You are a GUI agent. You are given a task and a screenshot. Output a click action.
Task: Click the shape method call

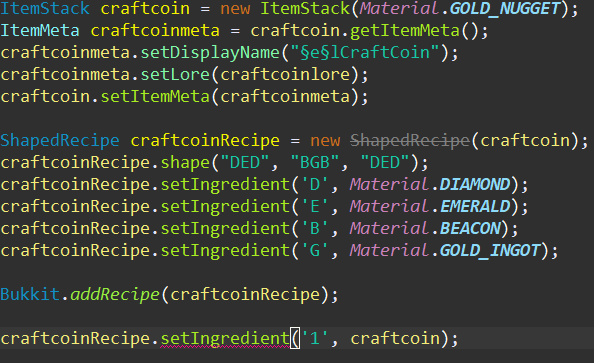point(185,163)
